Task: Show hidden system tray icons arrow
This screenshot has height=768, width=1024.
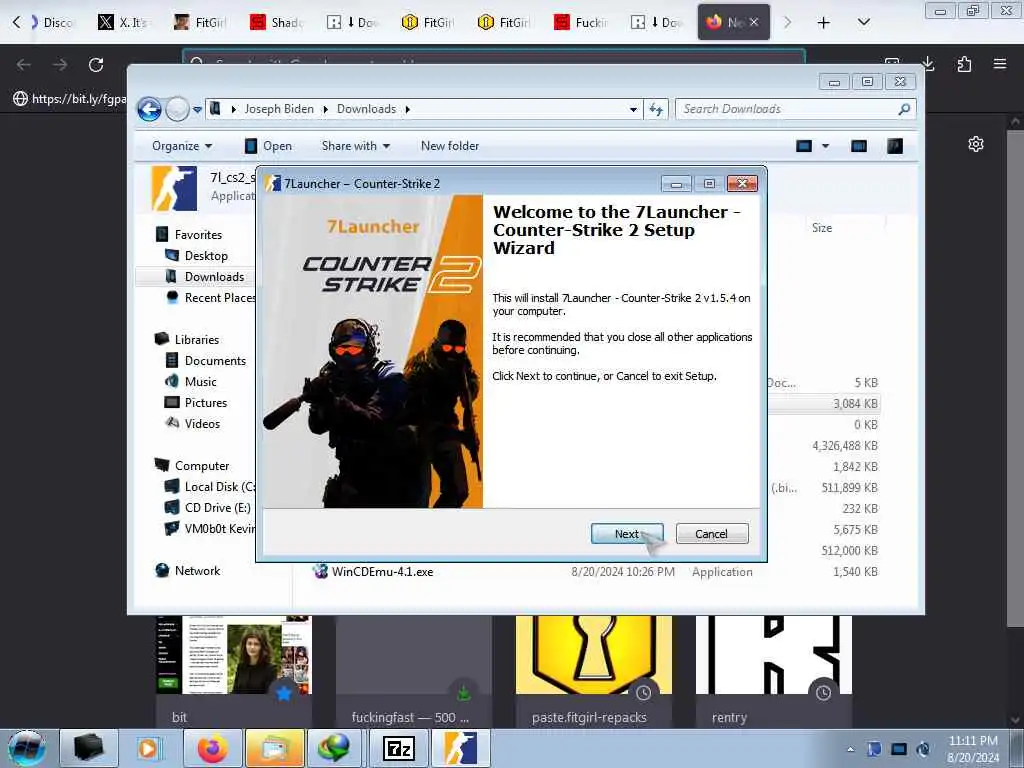Action: point(850,750)
